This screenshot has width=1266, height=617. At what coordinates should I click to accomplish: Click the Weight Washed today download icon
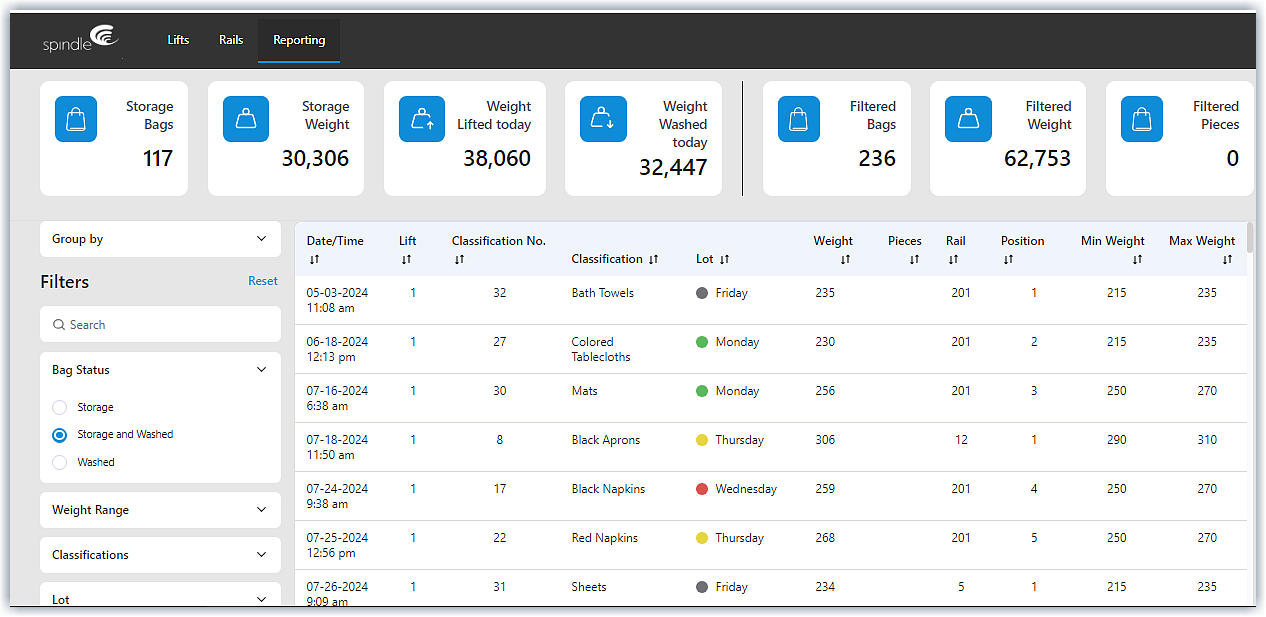pos(603,118)
